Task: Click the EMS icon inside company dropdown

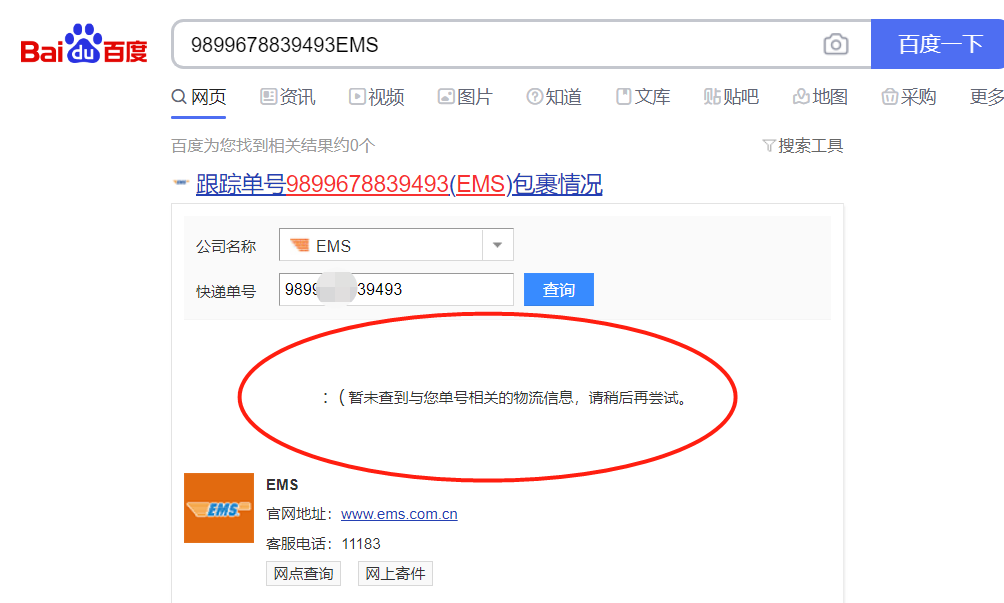Action: tap(299, 245)
